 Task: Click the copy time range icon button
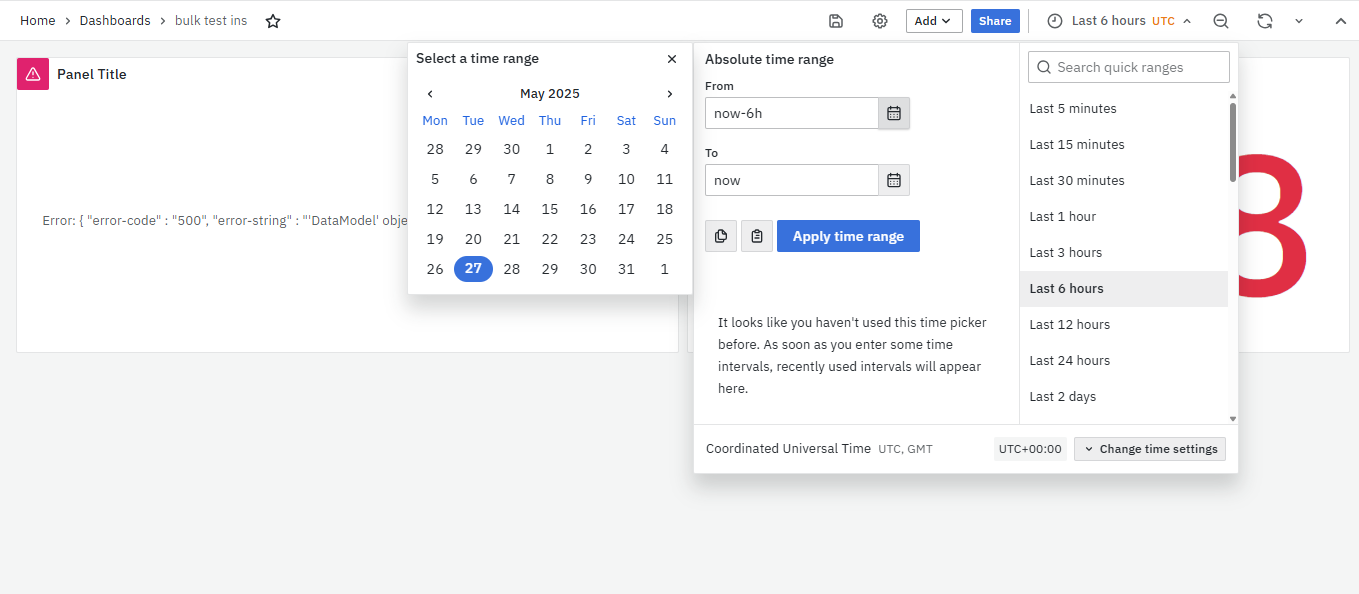(x=721, y=236)
